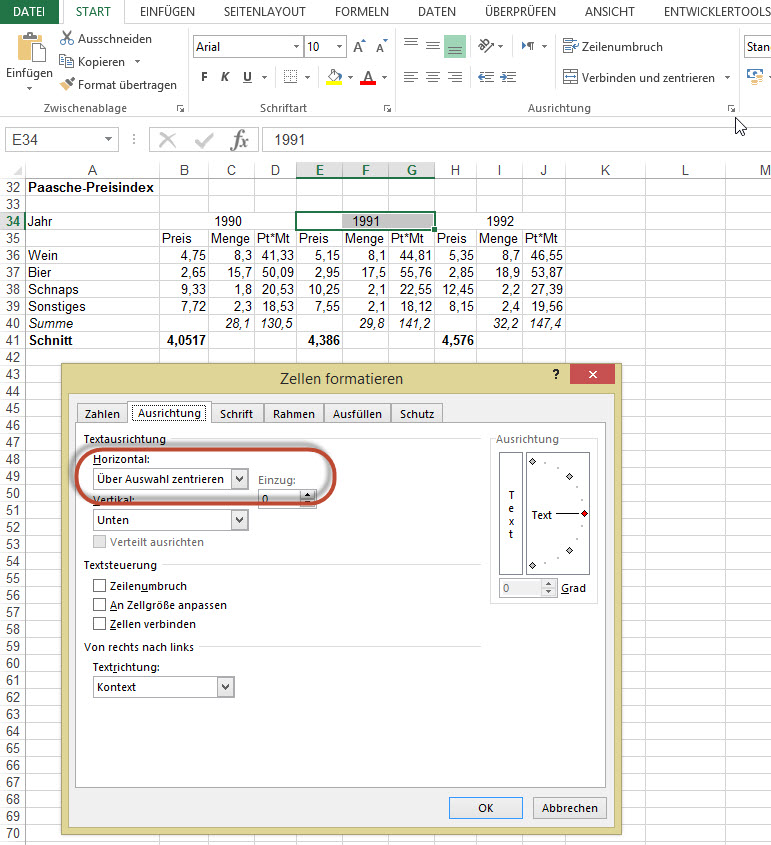Click the Einfügen paste icon

29,50
